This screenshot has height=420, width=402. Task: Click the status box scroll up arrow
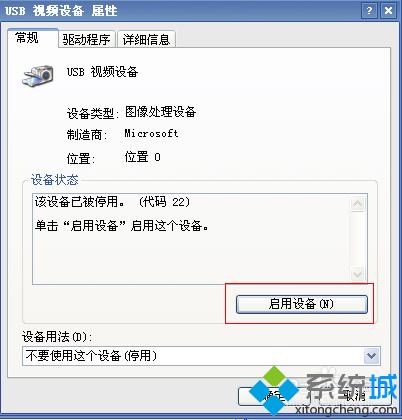click(x=358, y=203)
